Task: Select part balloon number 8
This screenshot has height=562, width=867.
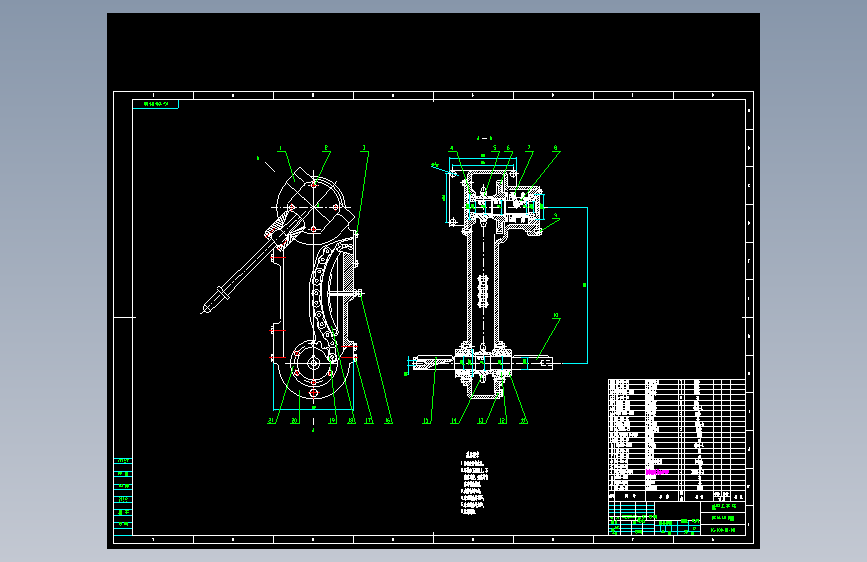Action: pyautogui.click(x=556, y=148)
